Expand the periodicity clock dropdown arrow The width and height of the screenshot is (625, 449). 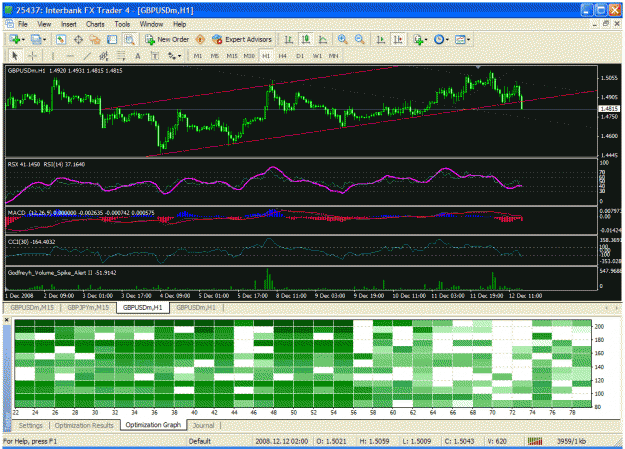[447, 40]
